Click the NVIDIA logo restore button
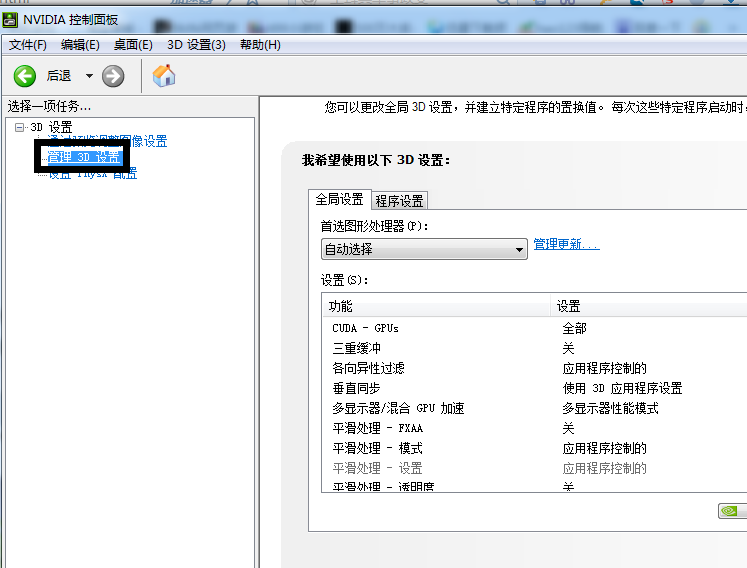 coord(732,511)
